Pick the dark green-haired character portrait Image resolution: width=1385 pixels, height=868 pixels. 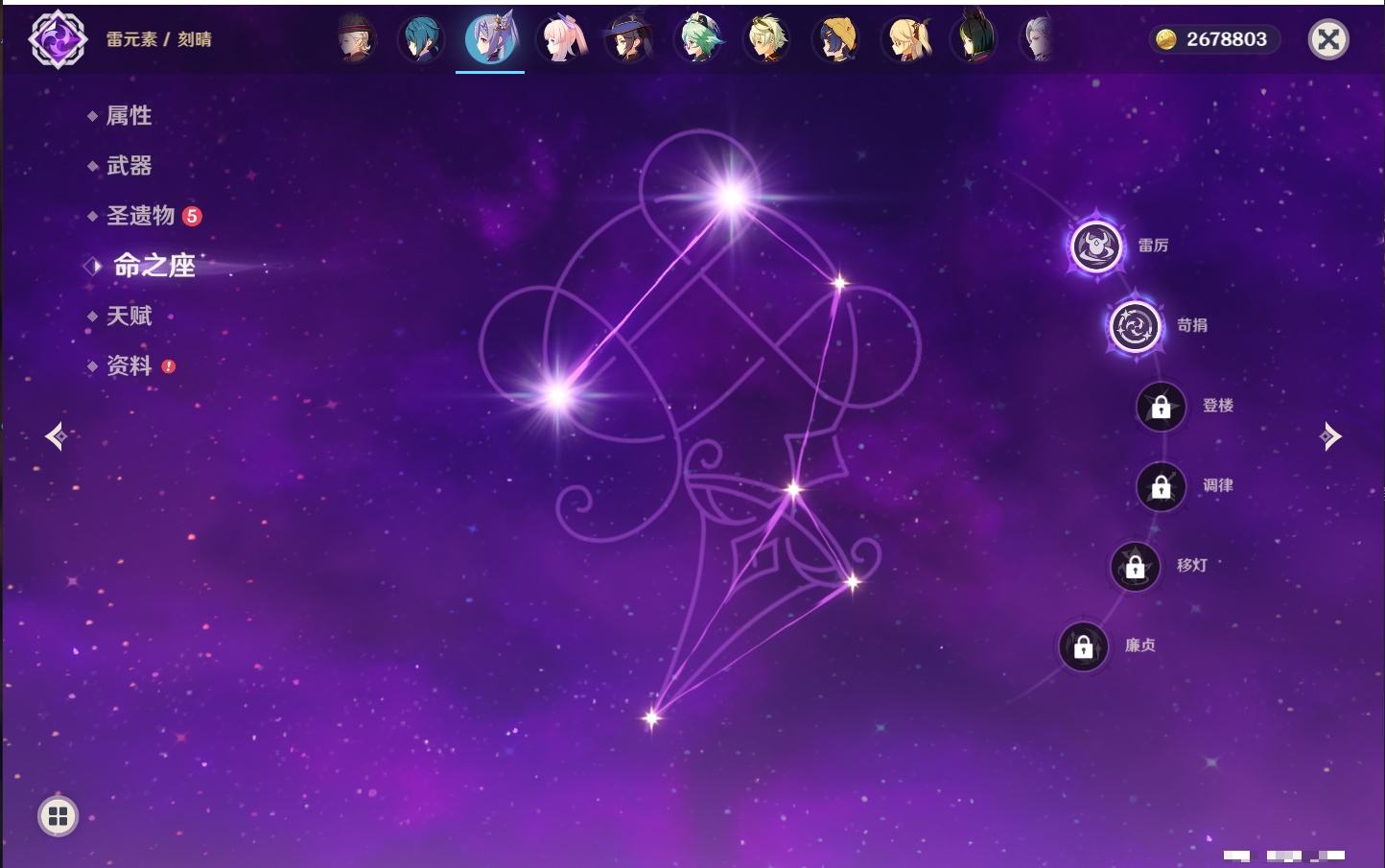974,39
